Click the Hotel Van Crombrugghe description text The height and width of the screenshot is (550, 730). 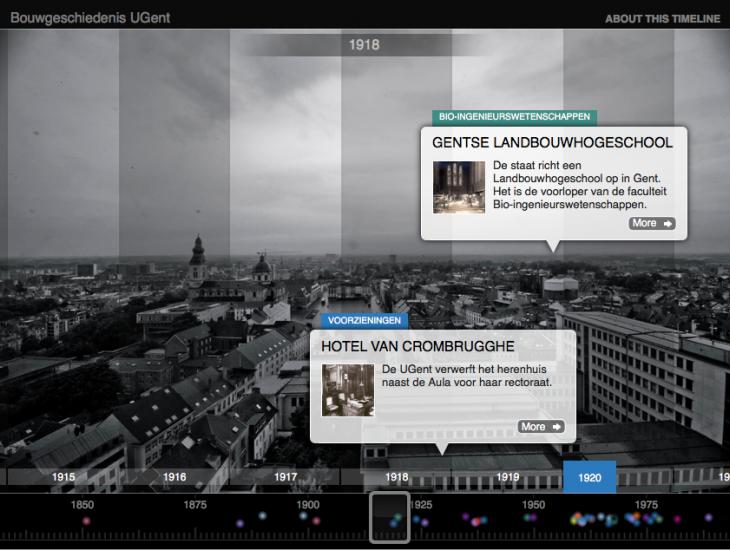pos(466,376)
